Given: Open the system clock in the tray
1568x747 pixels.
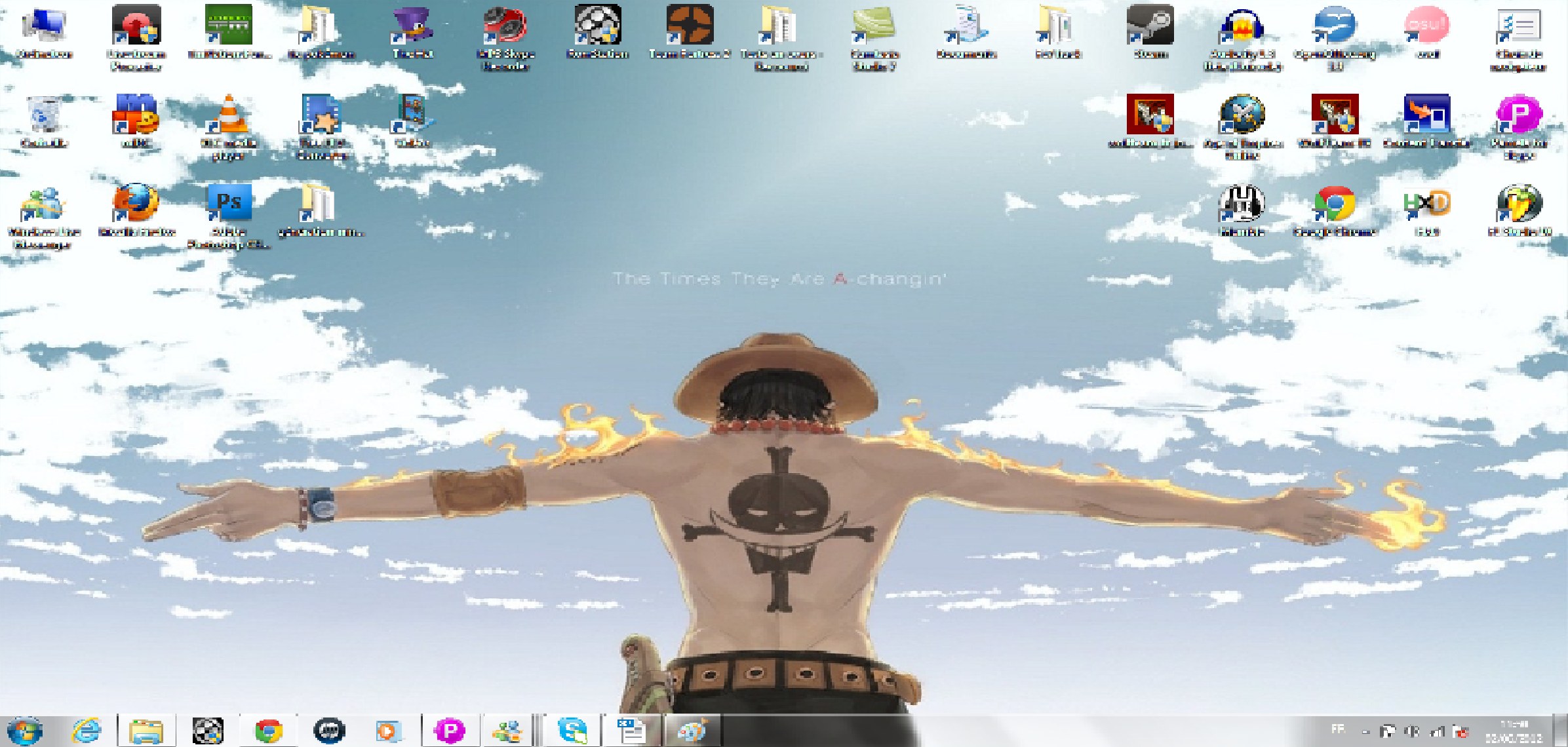Looking at the screenshot, I should tap(1514, 731).
